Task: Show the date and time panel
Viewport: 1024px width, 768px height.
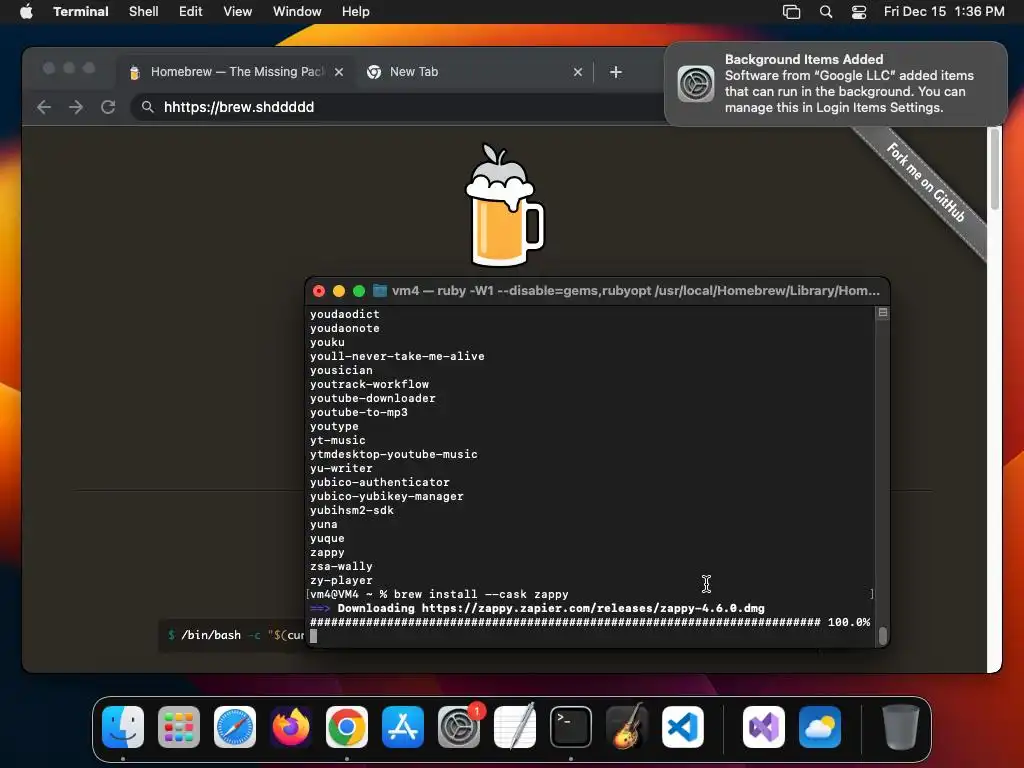Action: 944,11
